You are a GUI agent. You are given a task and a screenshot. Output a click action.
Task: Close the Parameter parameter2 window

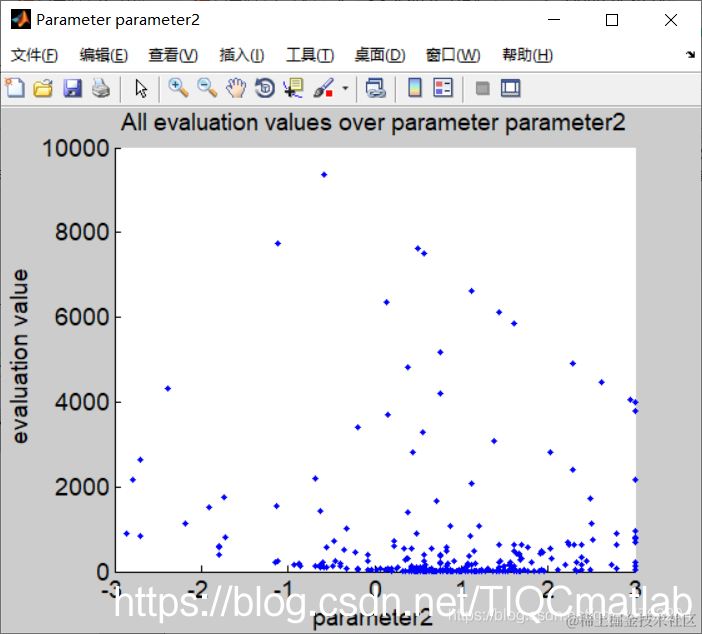point(671,20)
